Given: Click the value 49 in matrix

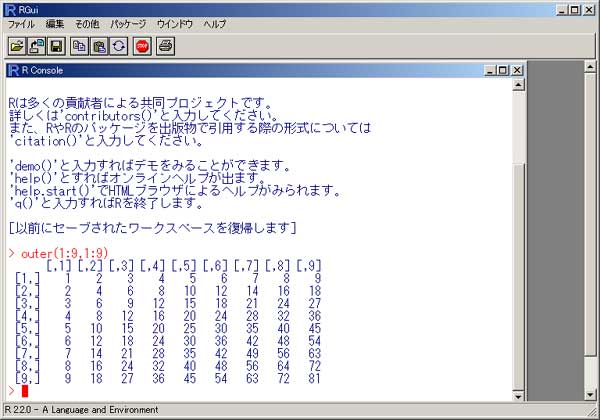Looking at the screenshot, I should click(x=252, y=353).
